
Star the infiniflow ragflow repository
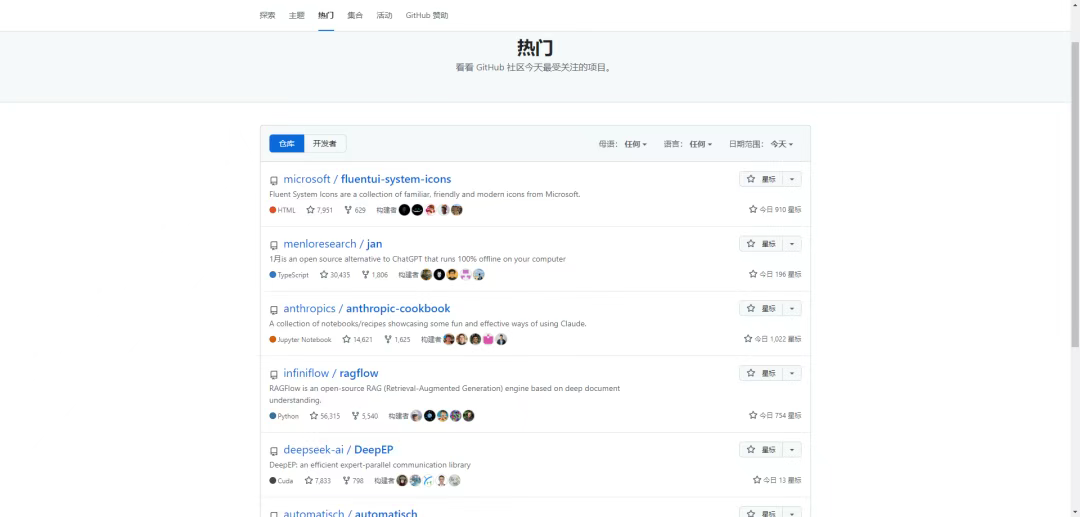(760, 373)
